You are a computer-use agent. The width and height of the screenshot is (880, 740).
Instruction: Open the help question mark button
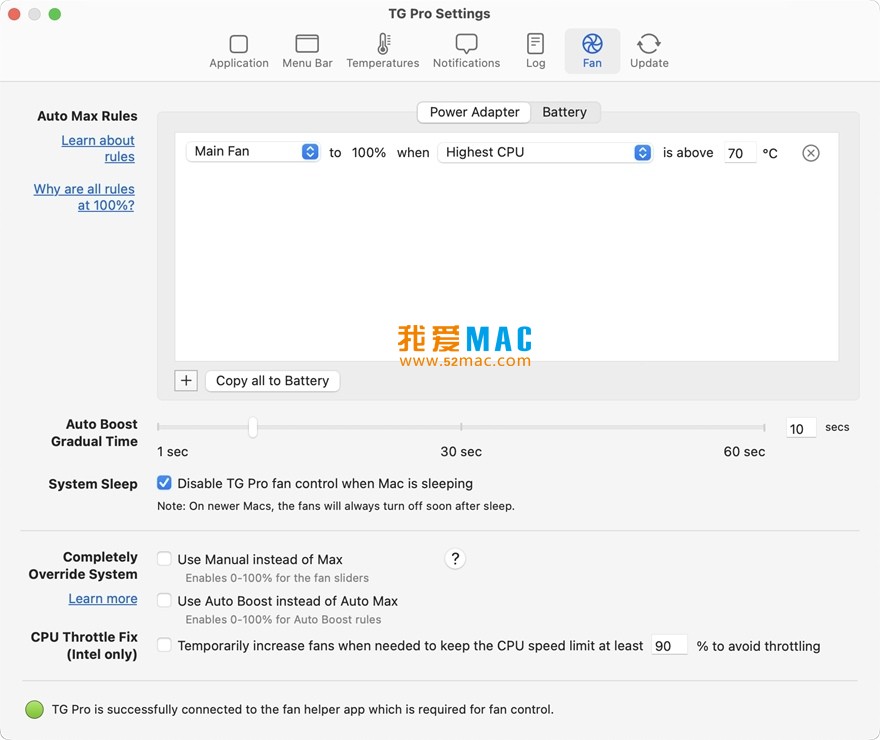(x=455, y=559)
